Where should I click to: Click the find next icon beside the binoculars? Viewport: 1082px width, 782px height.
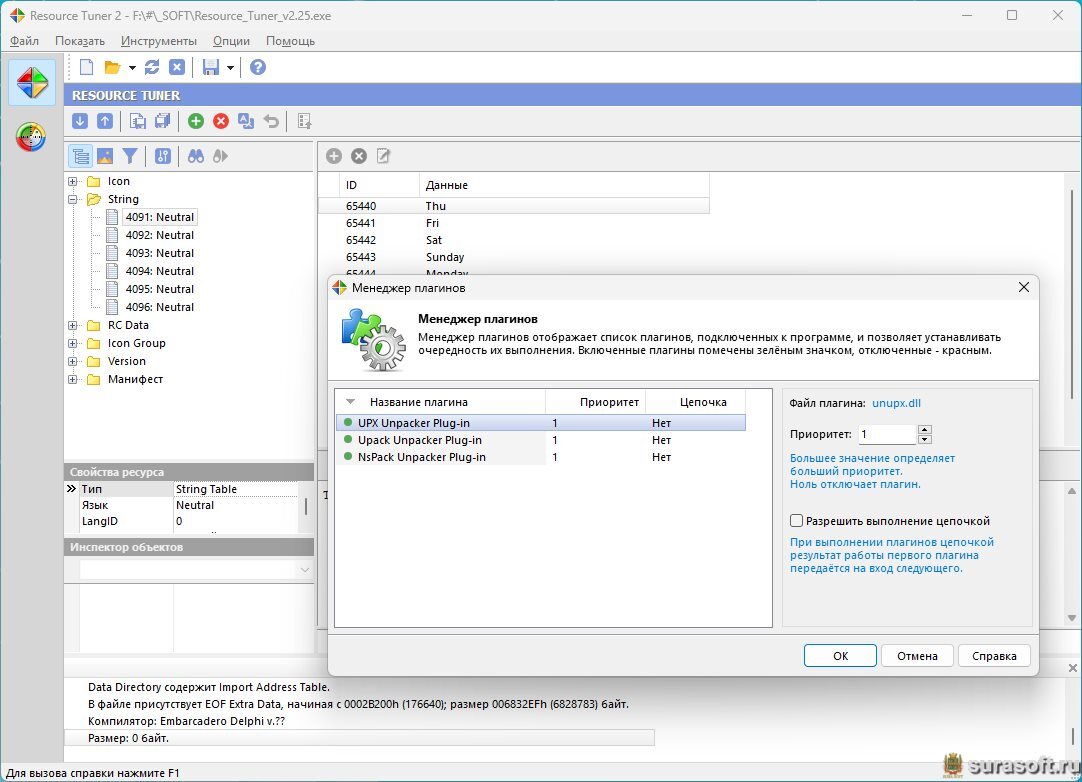click(x=220, y=157)
